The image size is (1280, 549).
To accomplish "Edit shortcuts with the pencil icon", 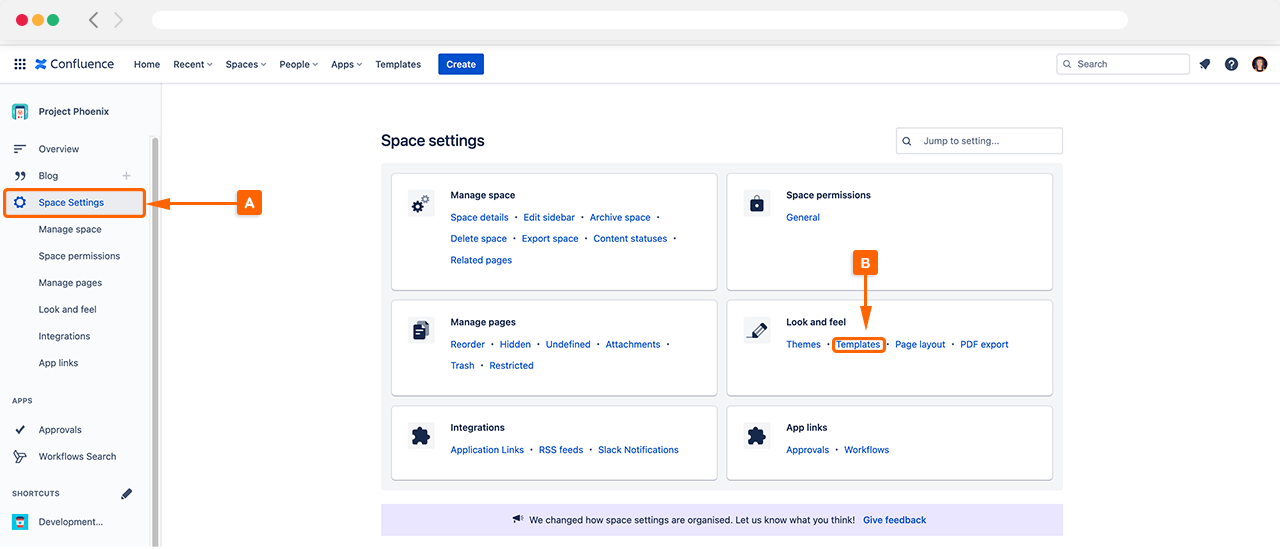I will [x=126, y=494].
